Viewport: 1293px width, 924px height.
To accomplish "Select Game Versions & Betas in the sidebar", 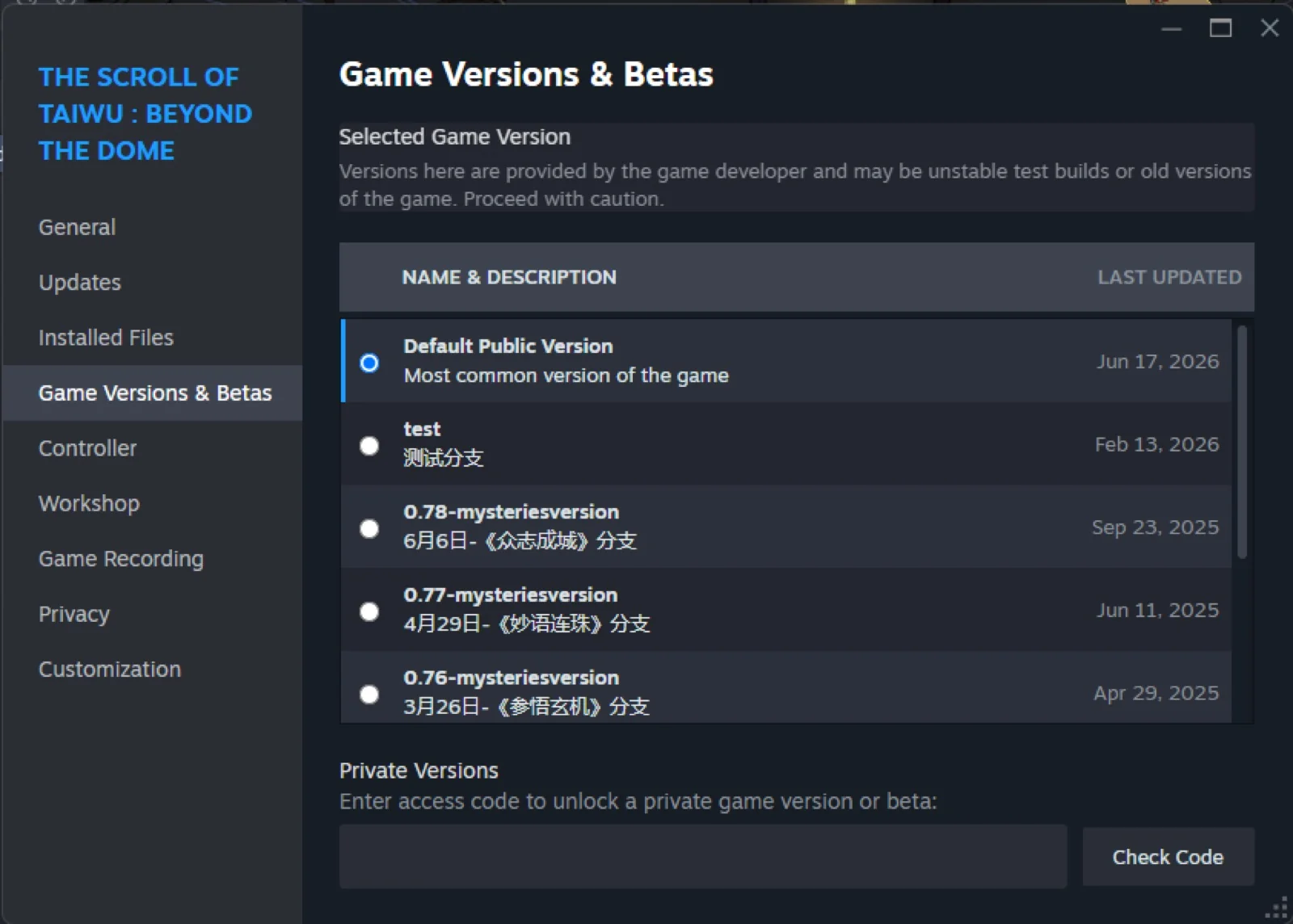I will coord(153,393).
